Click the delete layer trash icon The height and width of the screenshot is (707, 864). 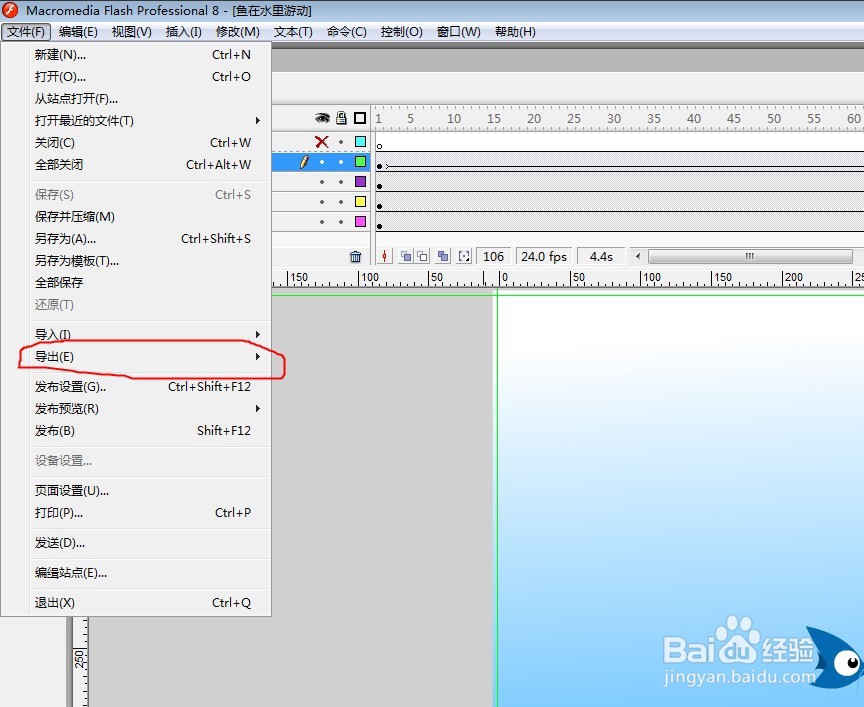click(x=355, y=256)
